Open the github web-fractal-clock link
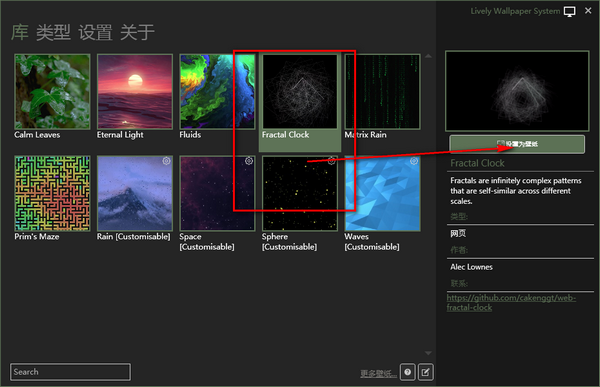The image size is (600, 387). (x=511, y=302)
